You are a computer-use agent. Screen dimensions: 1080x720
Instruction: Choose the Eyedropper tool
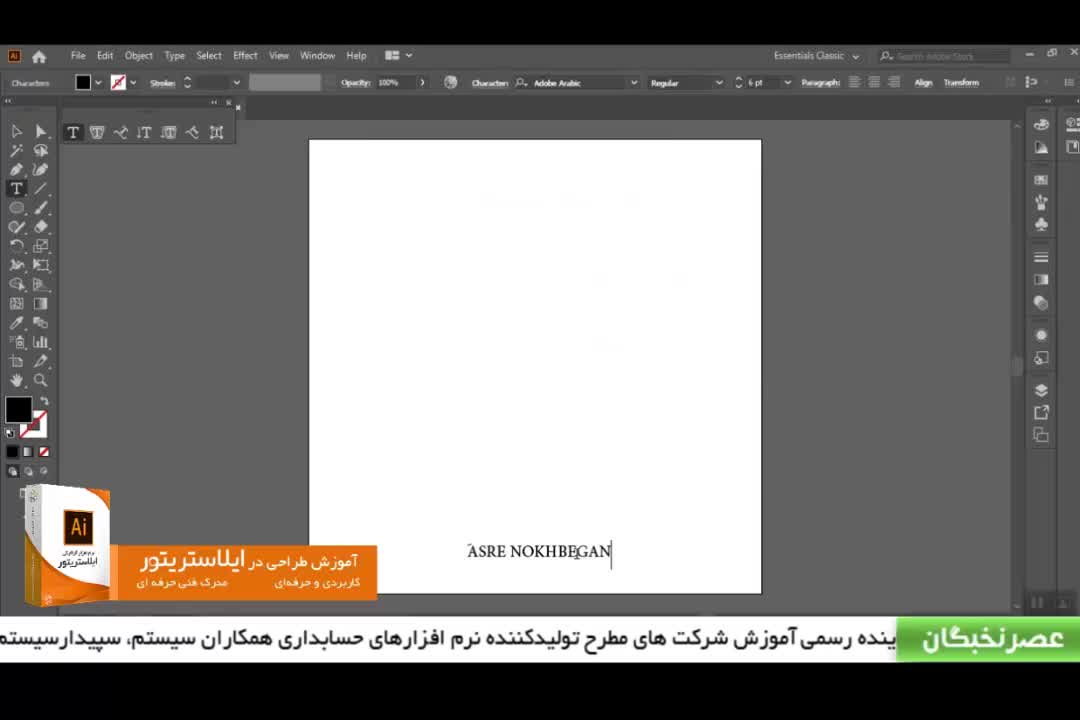click(16, 323)
